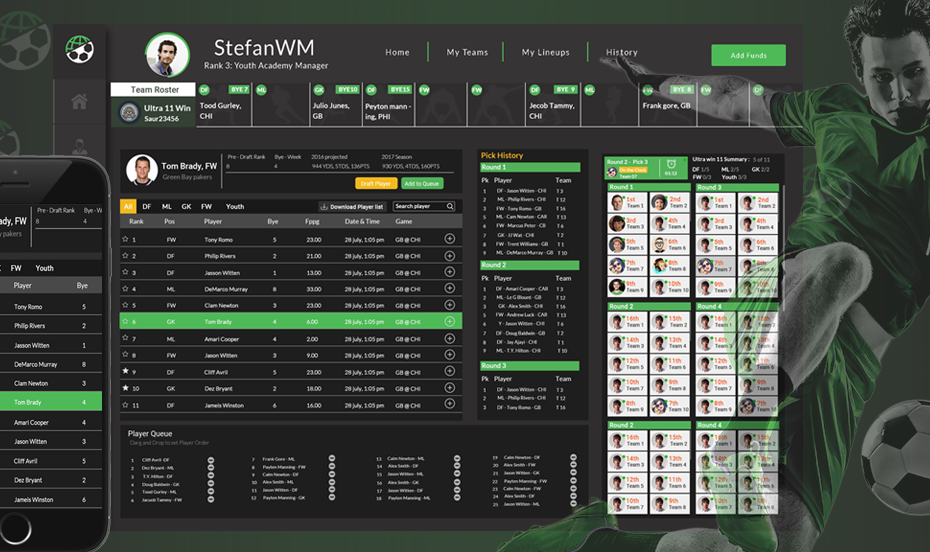Add Jameis Winston with plus icon
930x552 pixels.
click(450, 404)
